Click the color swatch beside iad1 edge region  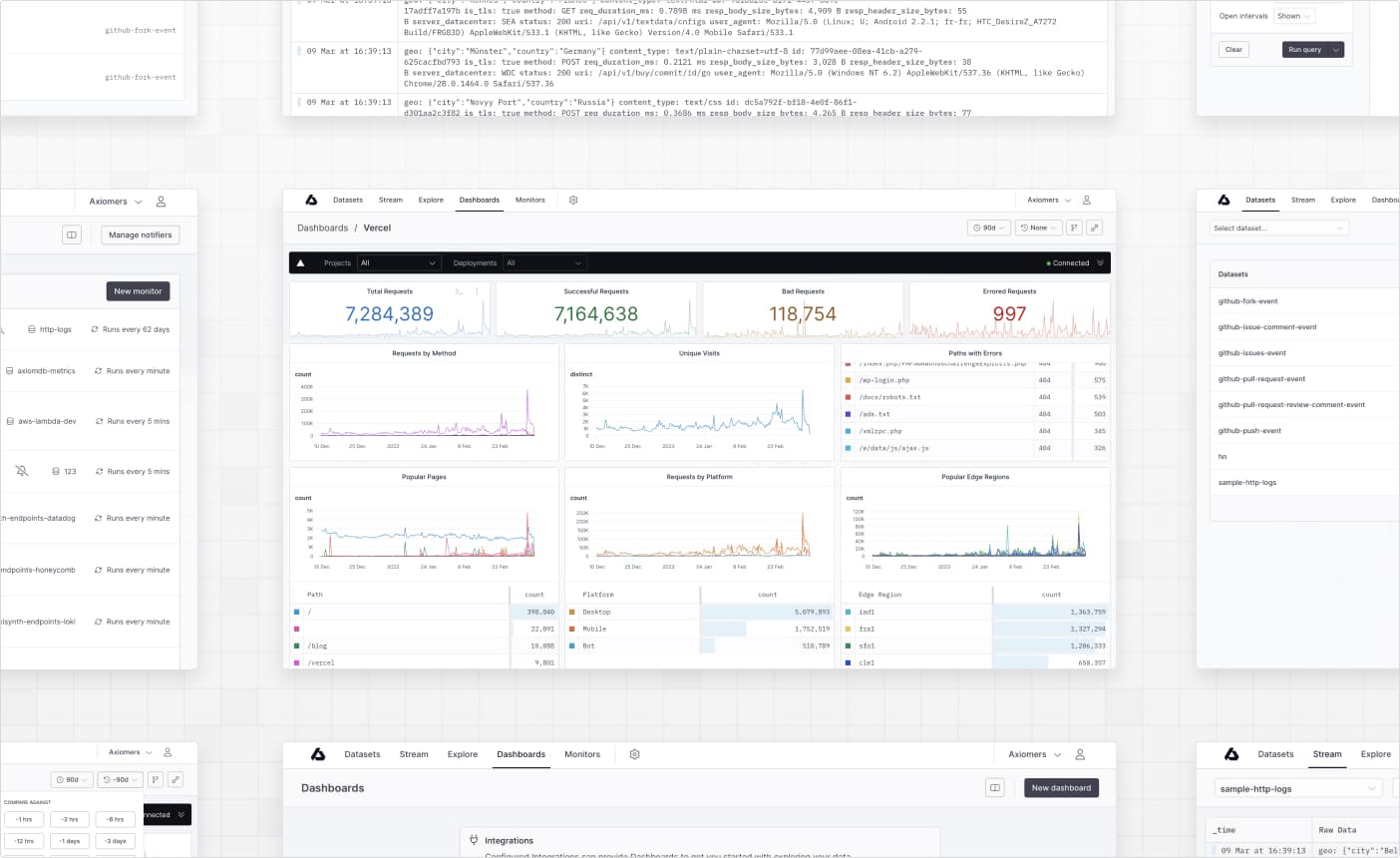(848, 612)
